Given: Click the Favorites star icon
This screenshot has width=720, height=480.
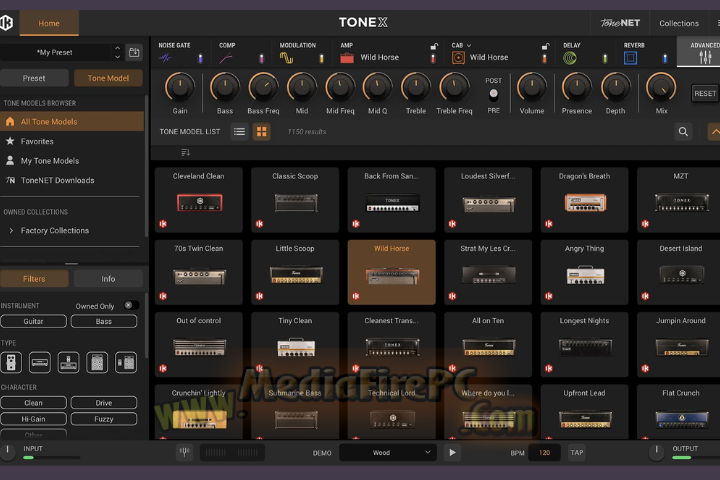Looking at the screenshot, I should [x=10, y=141].
